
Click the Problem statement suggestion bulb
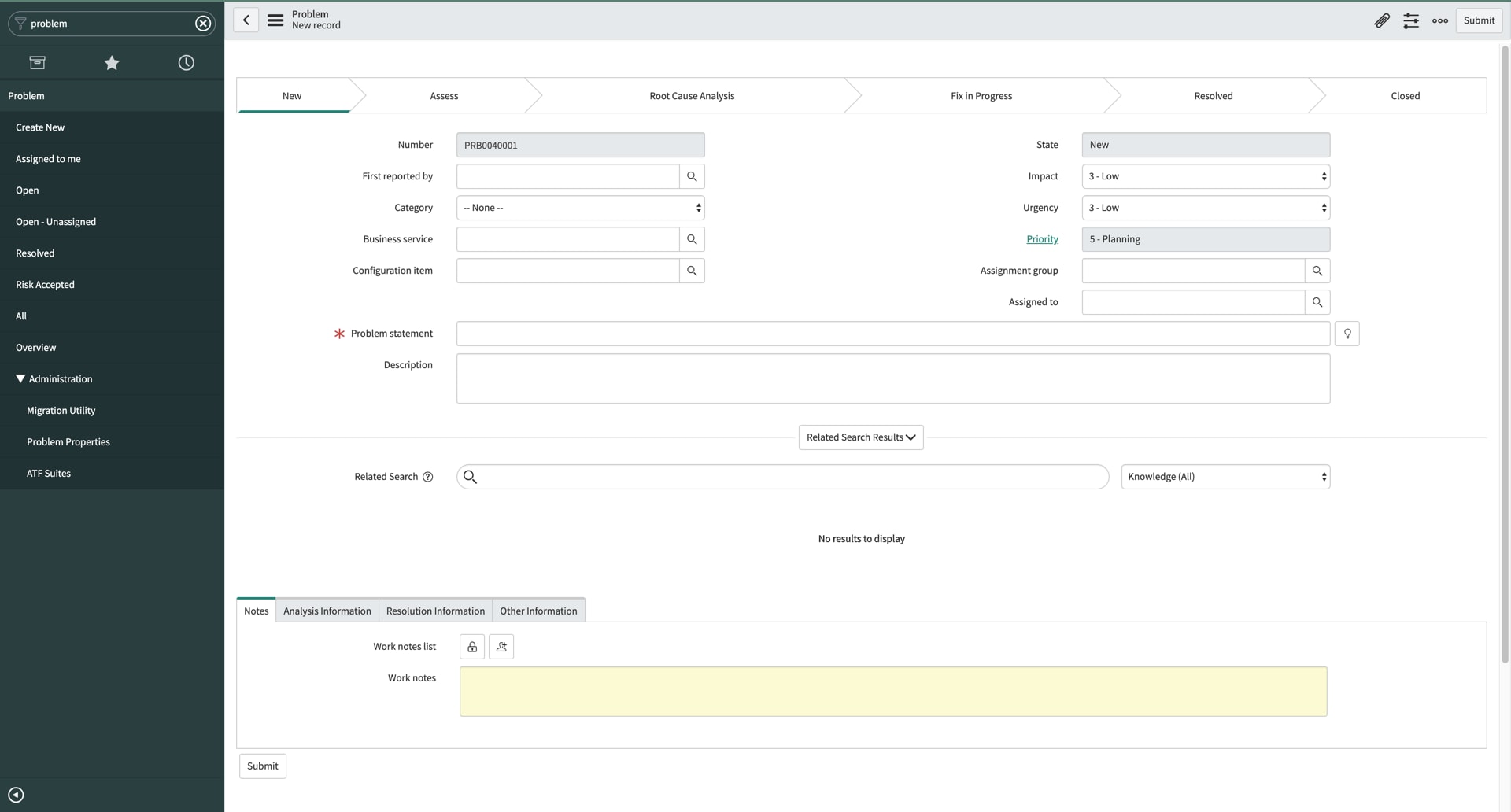coord(1347,334)
